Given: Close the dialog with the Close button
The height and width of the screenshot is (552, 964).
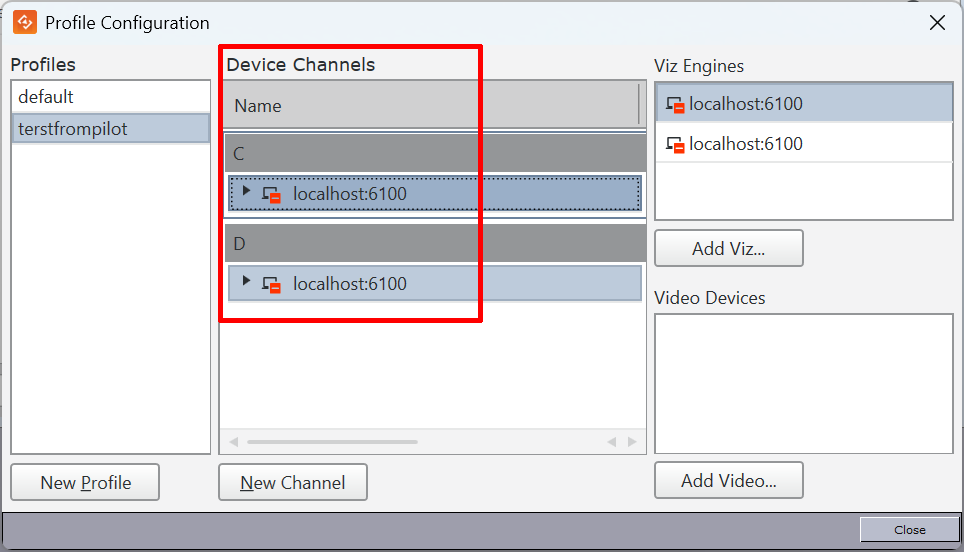Looking at the screenshot, I should (909, 530).
